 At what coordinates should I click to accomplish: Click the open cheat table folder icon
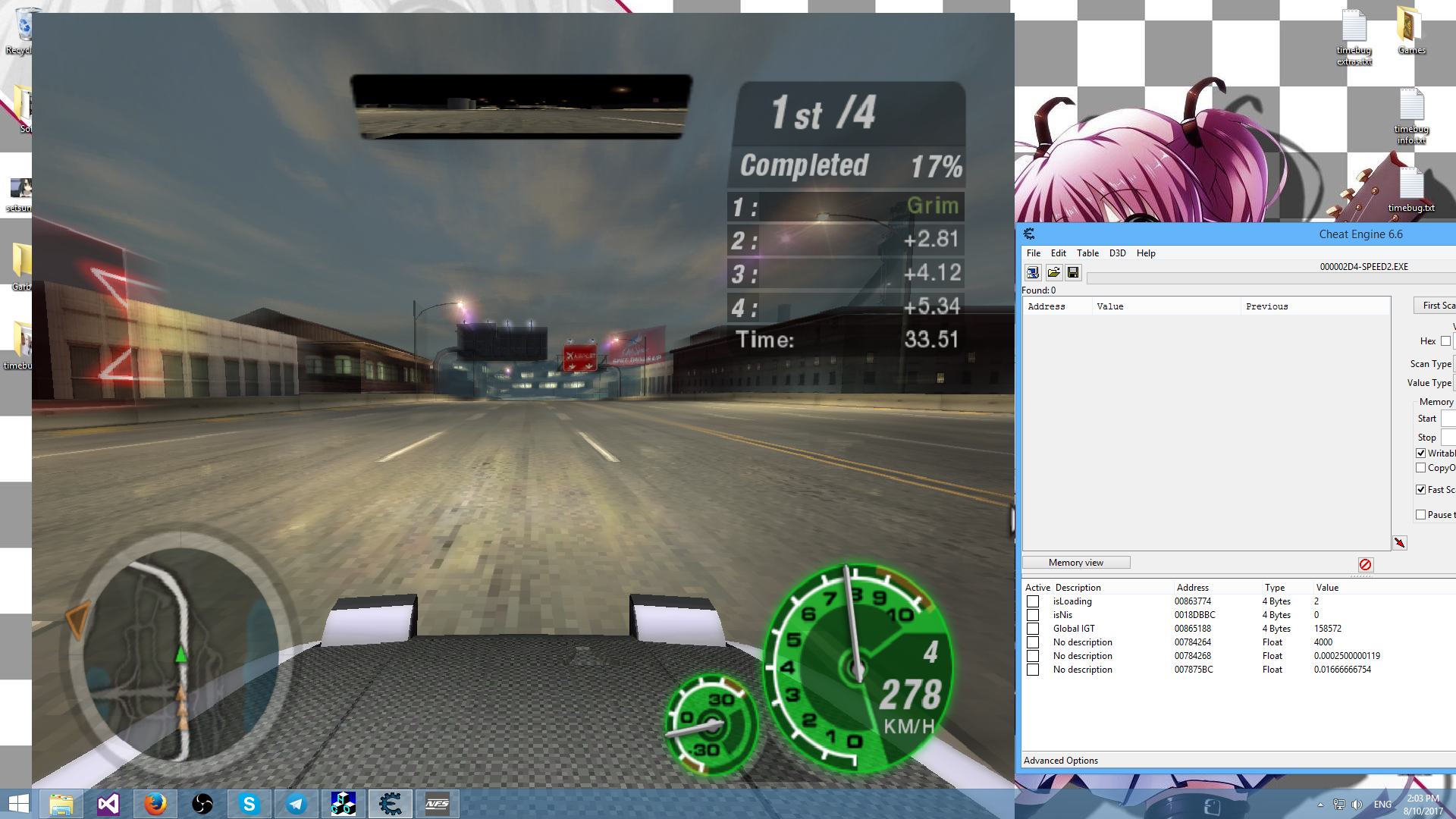tap(1053, 272)
